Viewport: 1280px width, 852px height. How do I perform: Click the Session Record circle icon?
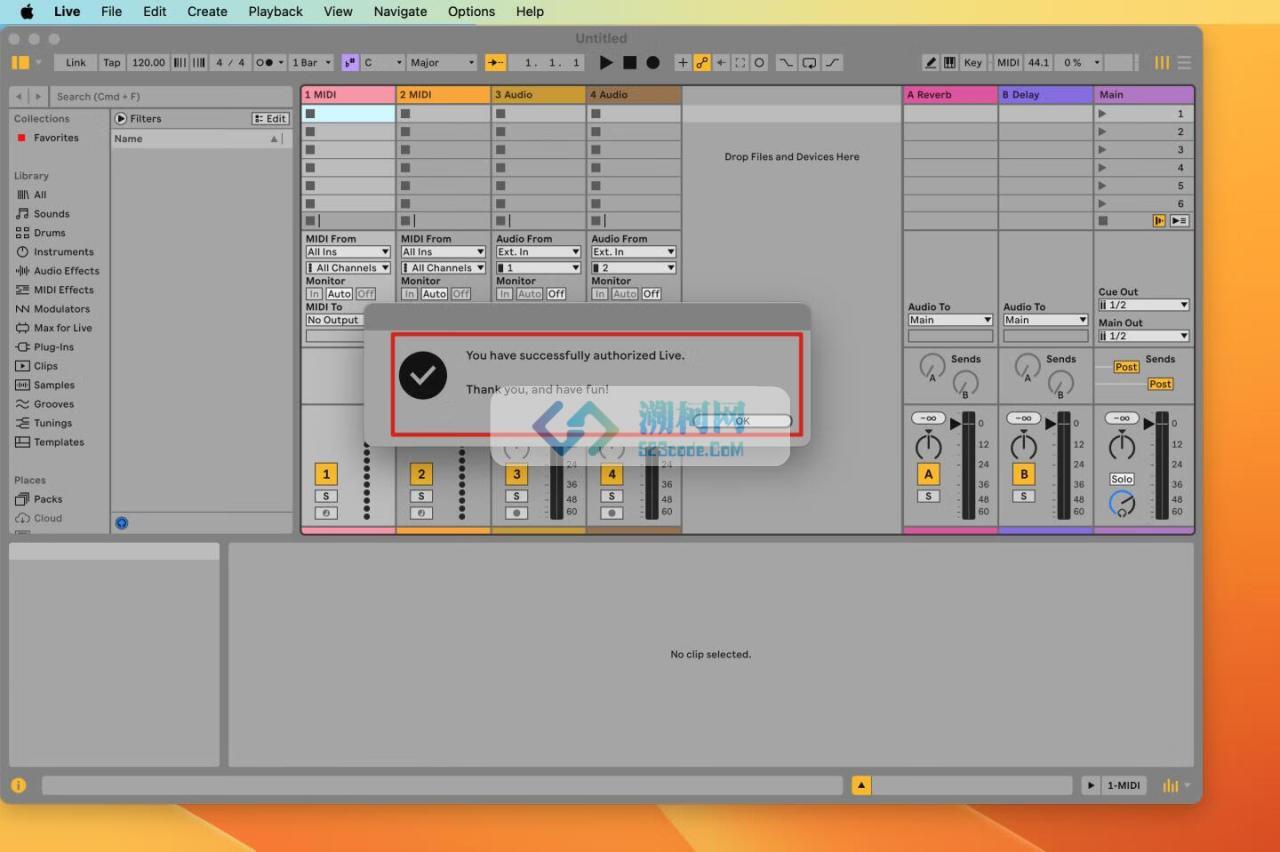click(759, 62)
